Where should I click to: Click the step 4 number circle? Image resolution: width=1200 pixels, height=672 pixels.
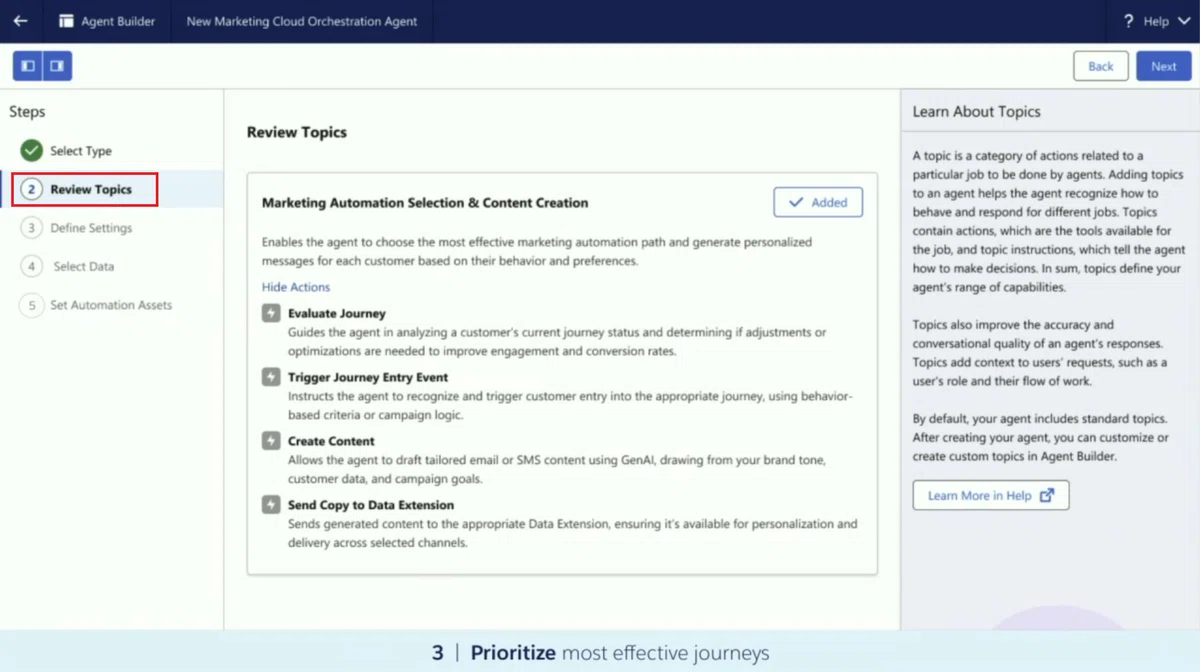pyautogui.click(x=31, y=266)
